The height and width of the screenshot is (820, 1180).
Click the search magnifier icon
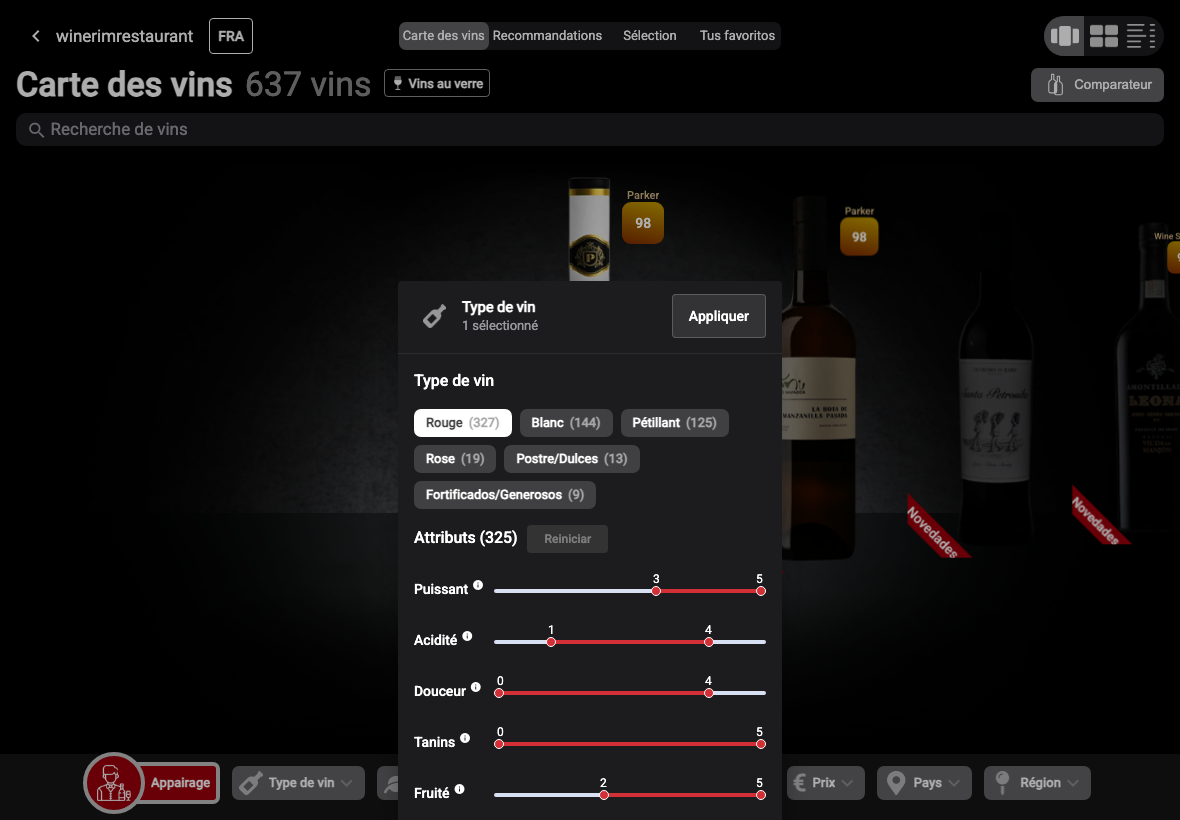coord(35,130)
